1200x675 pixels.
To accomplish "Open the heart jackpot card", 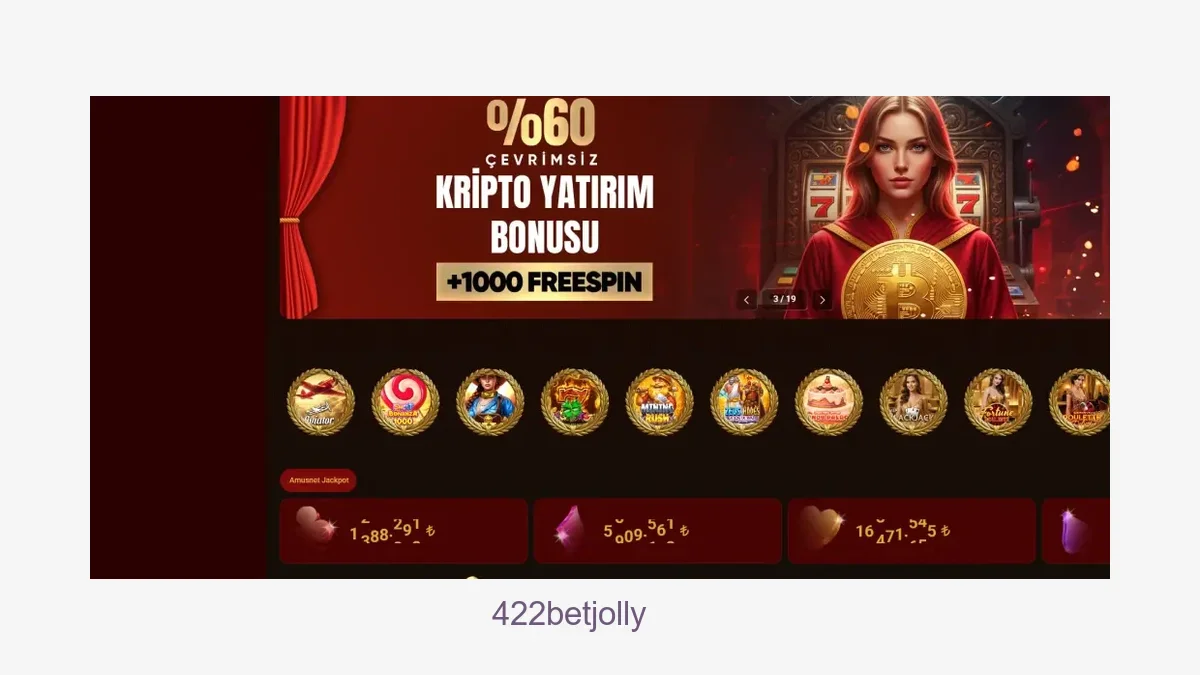I will click(404, 531).
